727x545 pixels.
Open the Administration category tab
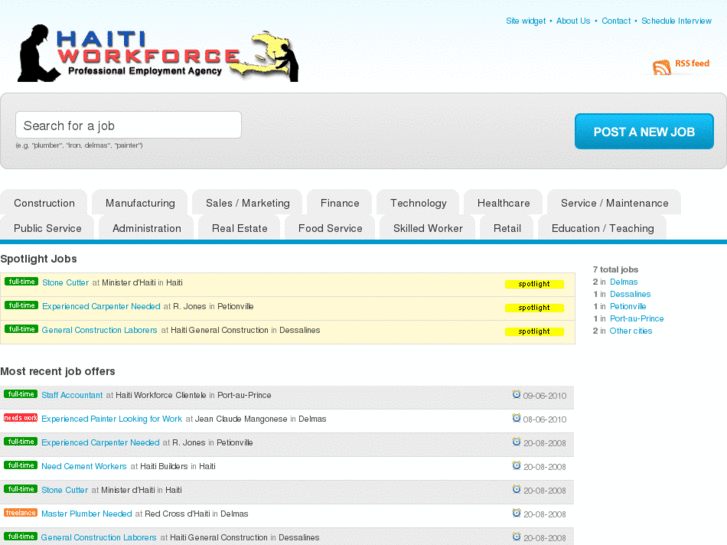click(147, 228)
